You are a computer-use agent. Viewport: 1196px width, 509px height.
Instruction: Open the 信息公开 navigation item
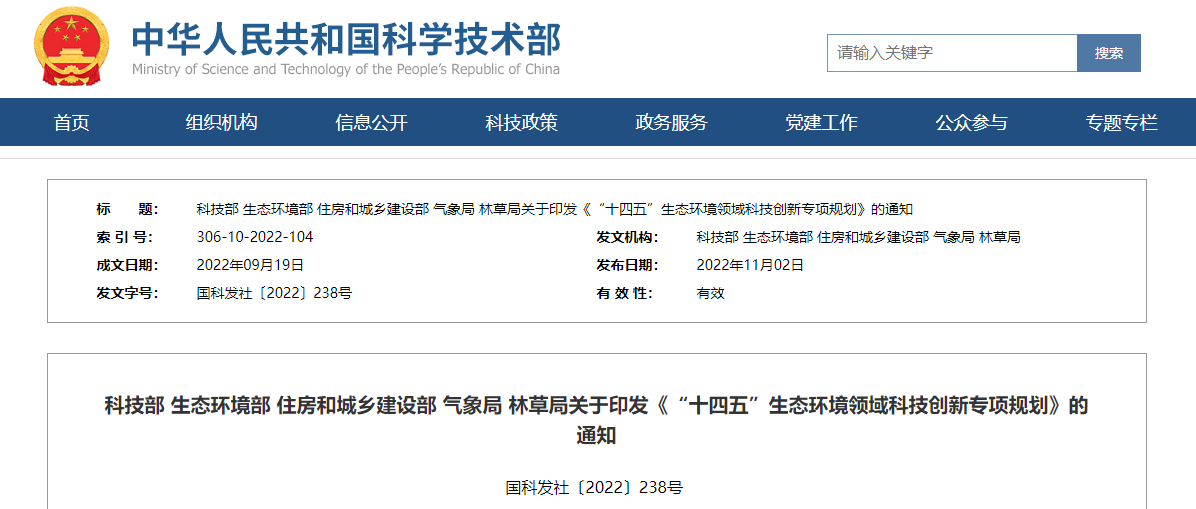point(371,122)
